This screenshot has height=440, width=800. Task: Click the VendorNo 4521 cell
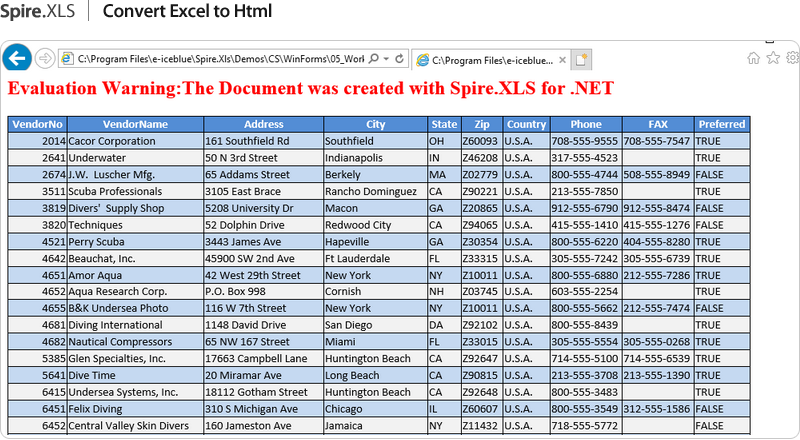(37, 241)
